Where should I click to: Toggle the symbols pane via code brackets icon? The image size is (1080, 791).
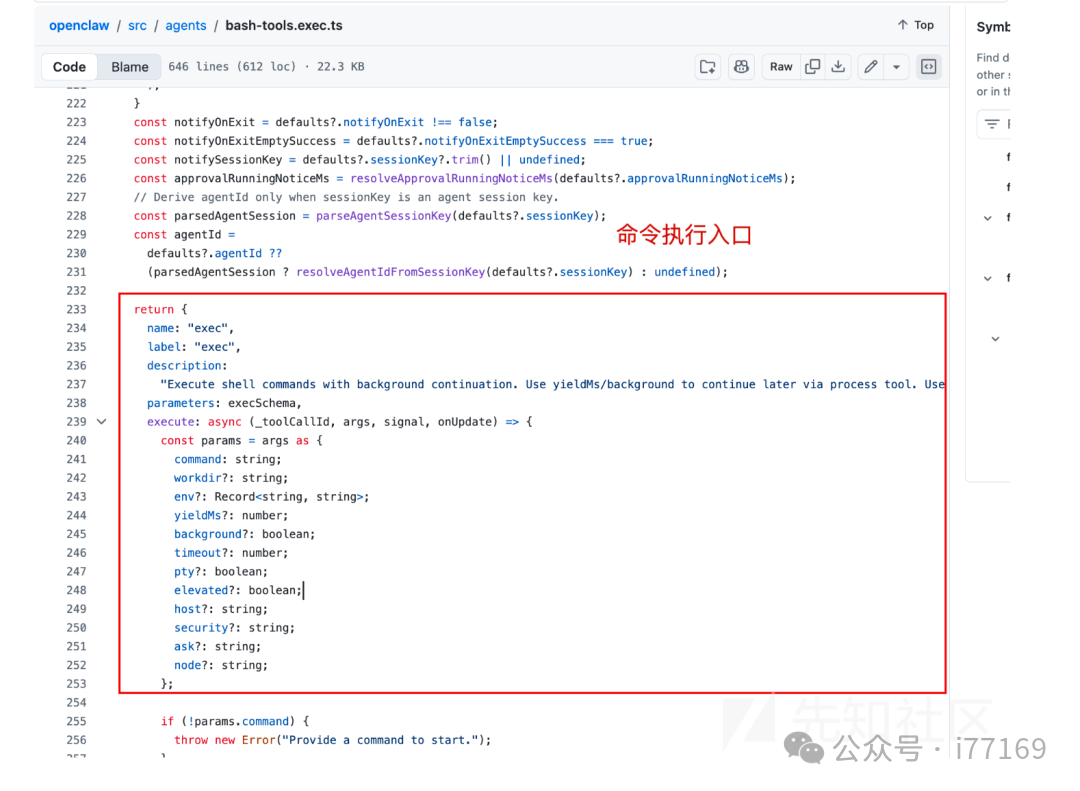click(928, 66)
